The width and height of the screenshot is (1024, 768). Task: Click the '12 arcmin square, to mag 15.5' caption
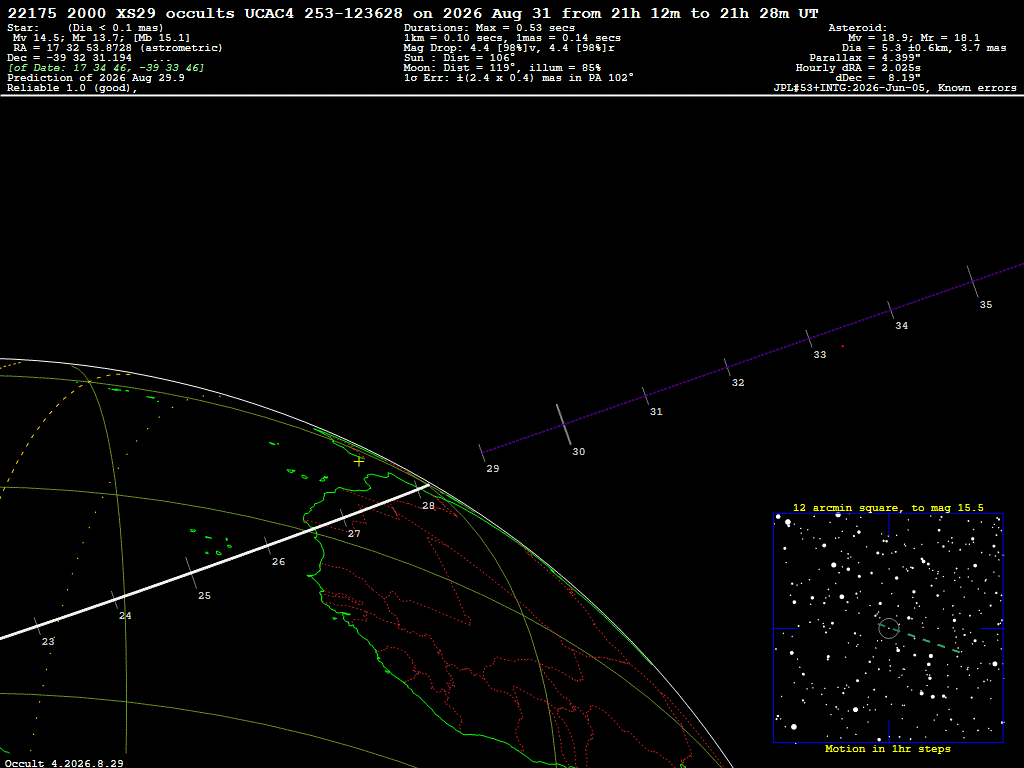(888, 507)
